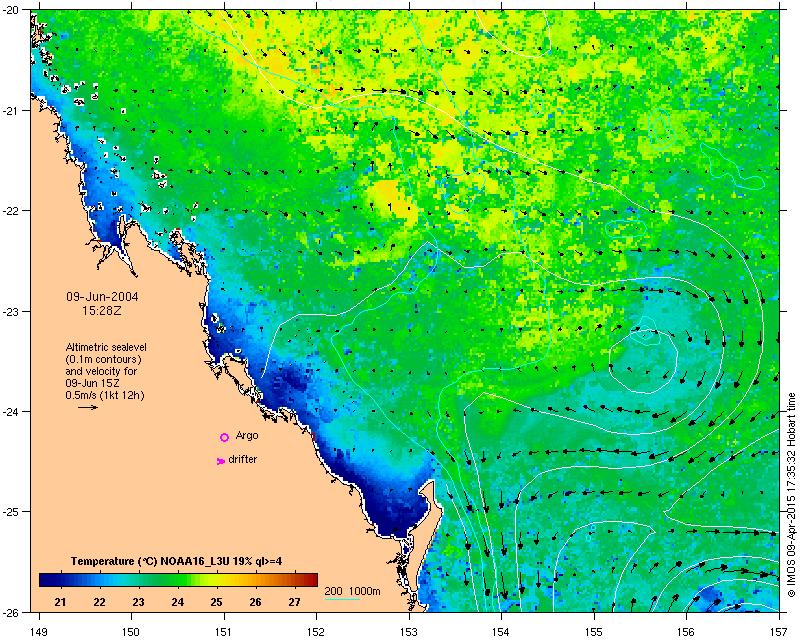800x640 pixels.
Task: Click the longitude axis label '152'
Action: pos(316,632)
